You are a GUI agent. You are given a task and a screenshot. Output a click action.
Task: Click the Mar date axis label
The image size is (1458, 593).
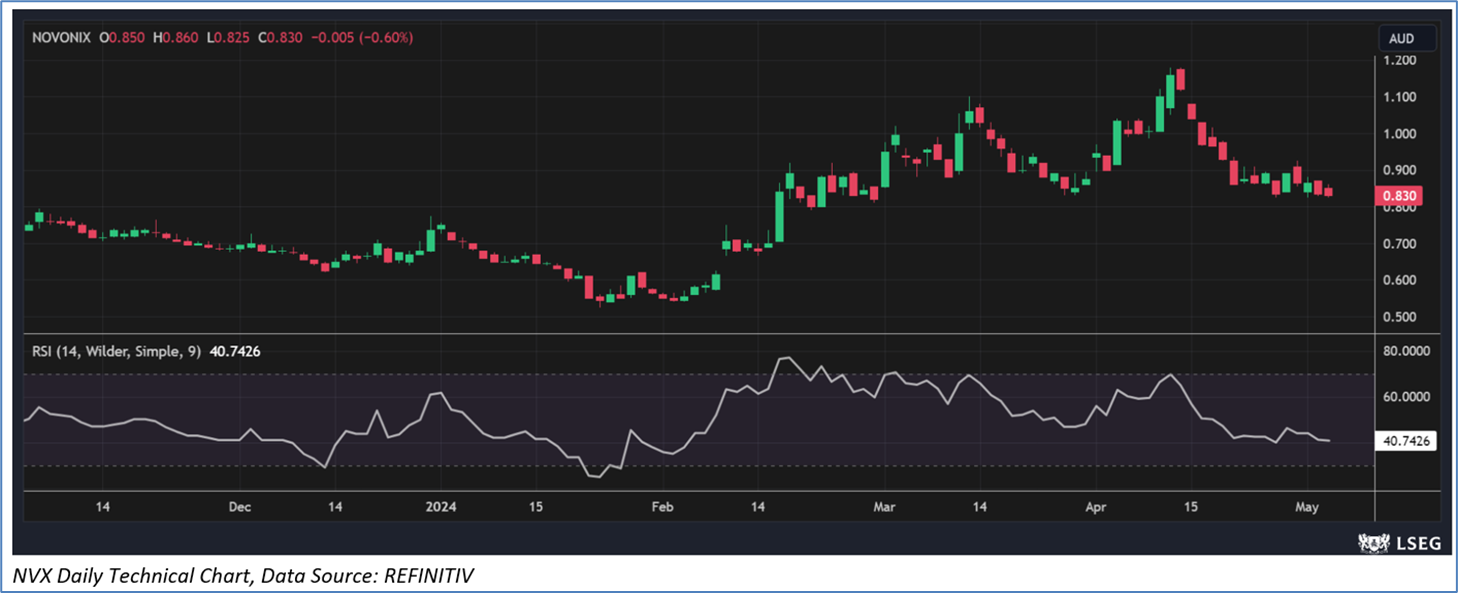pyautogui.click(x=883, y=507)
